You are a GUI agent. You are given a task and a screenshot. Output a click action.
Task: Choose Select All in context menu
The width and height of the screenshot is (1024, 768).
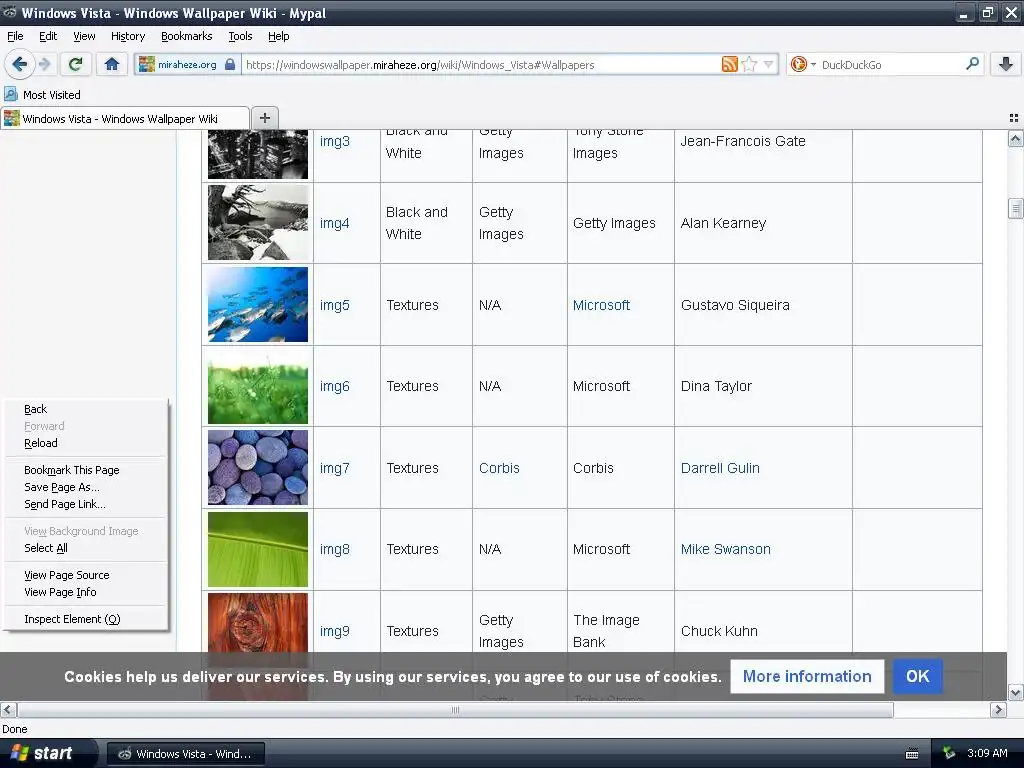[x=86, y=549]
